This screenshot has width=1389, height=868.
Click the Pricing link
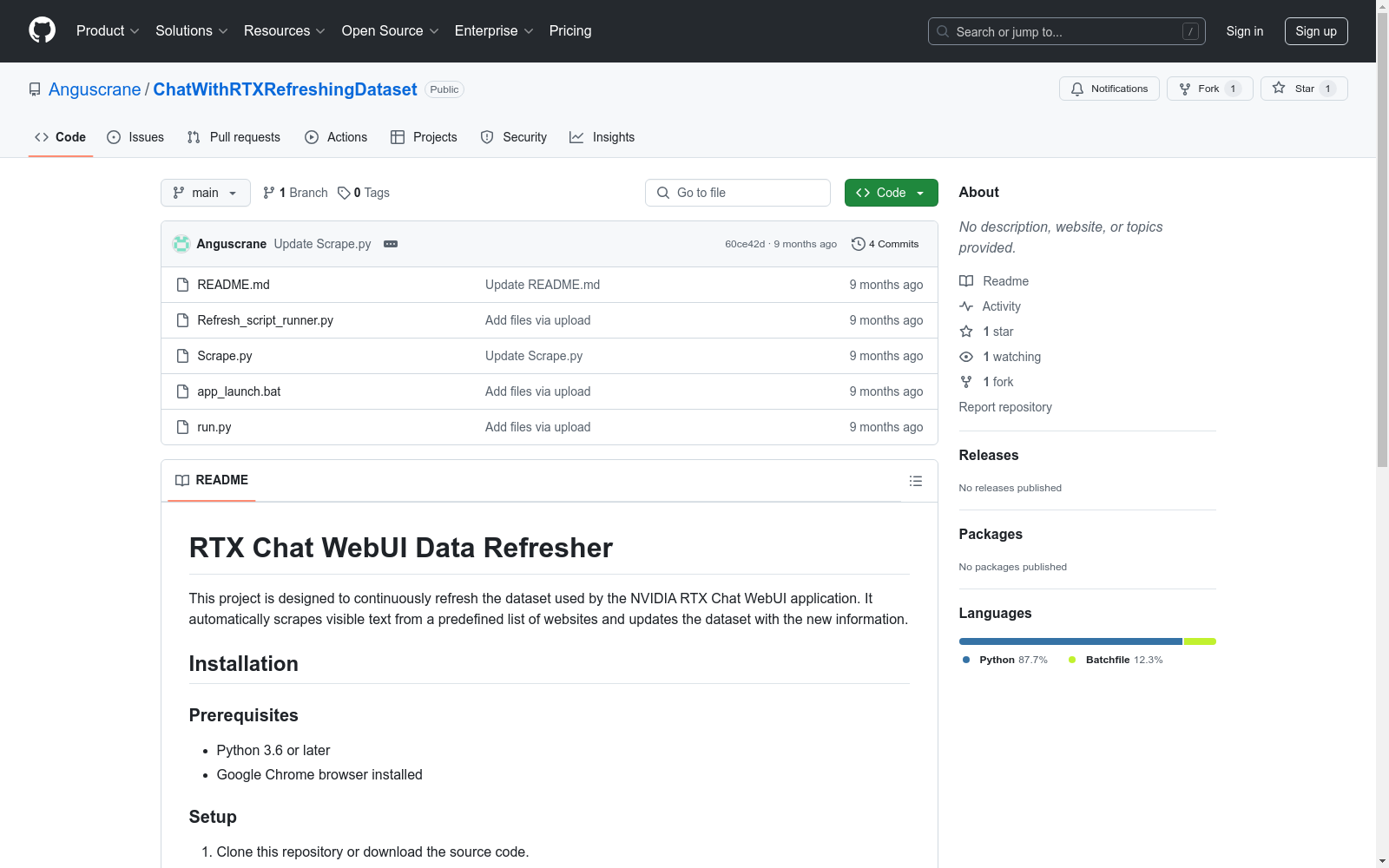point(570,31)
